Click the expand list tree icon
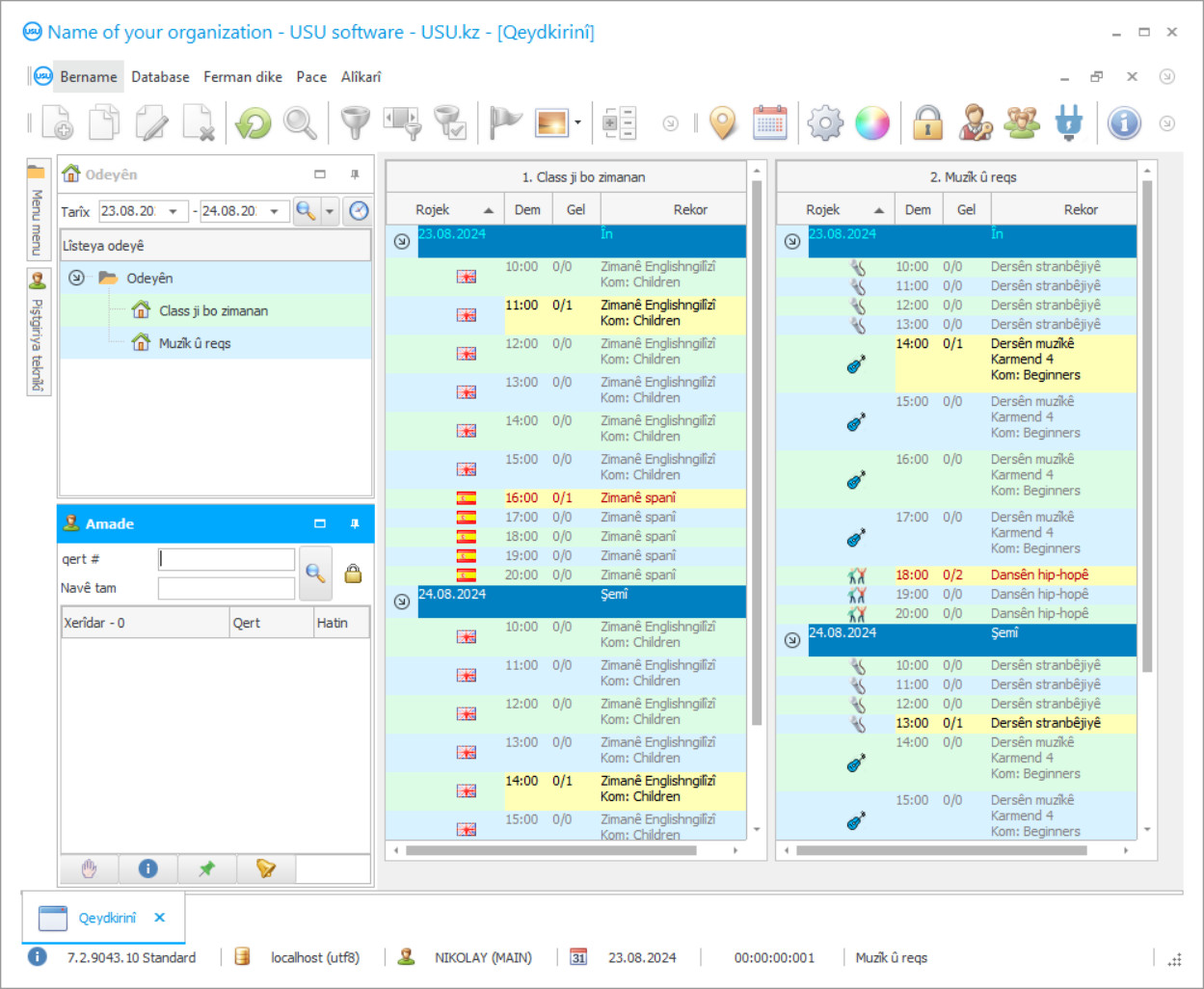1204x989 pixels. 619,123
